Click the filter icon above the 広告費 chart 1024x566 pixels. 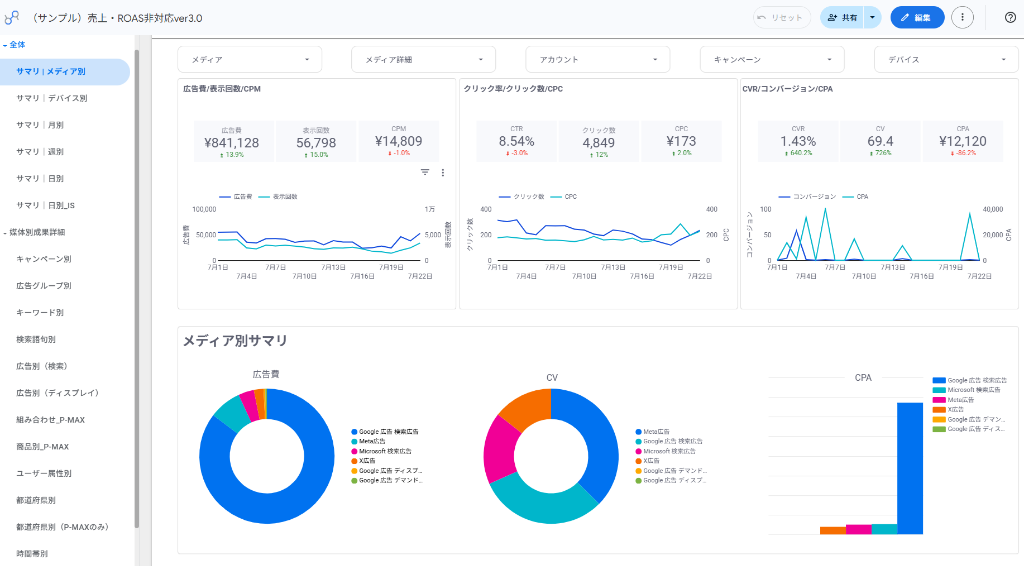click(x=425, y=172)
